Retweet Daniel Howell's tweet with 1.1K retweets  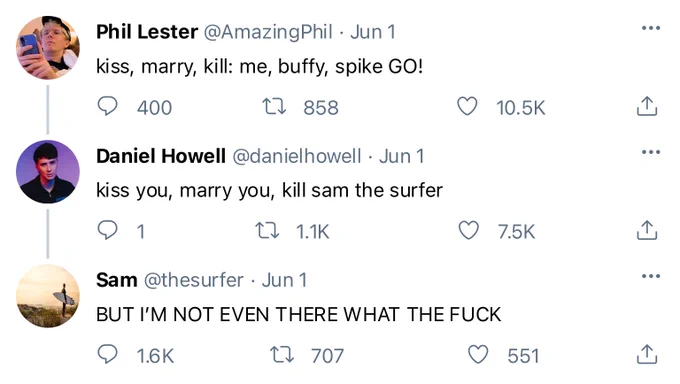[x=267, y=230]
